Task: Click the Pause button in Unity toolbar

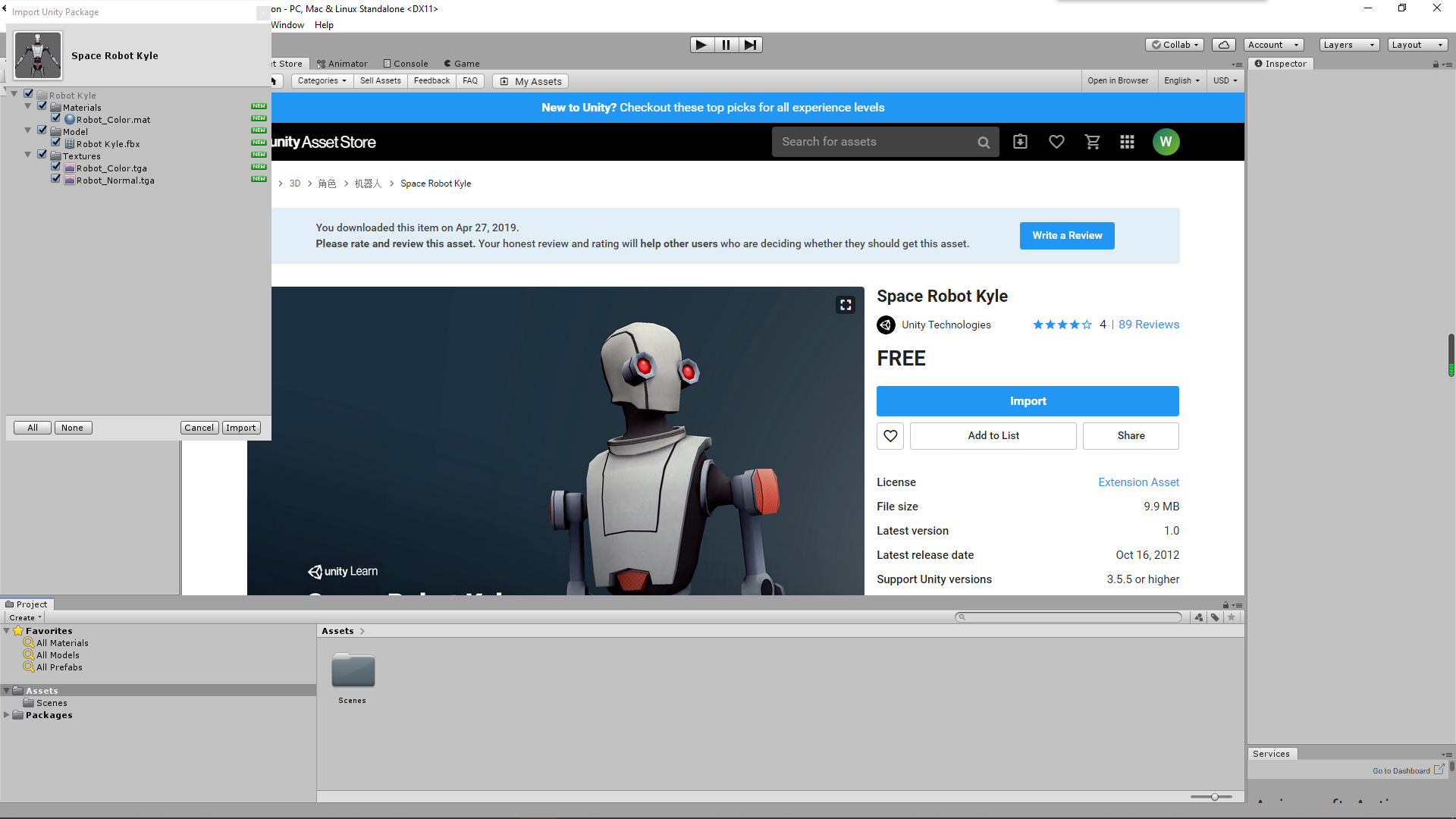Action: 726,45
